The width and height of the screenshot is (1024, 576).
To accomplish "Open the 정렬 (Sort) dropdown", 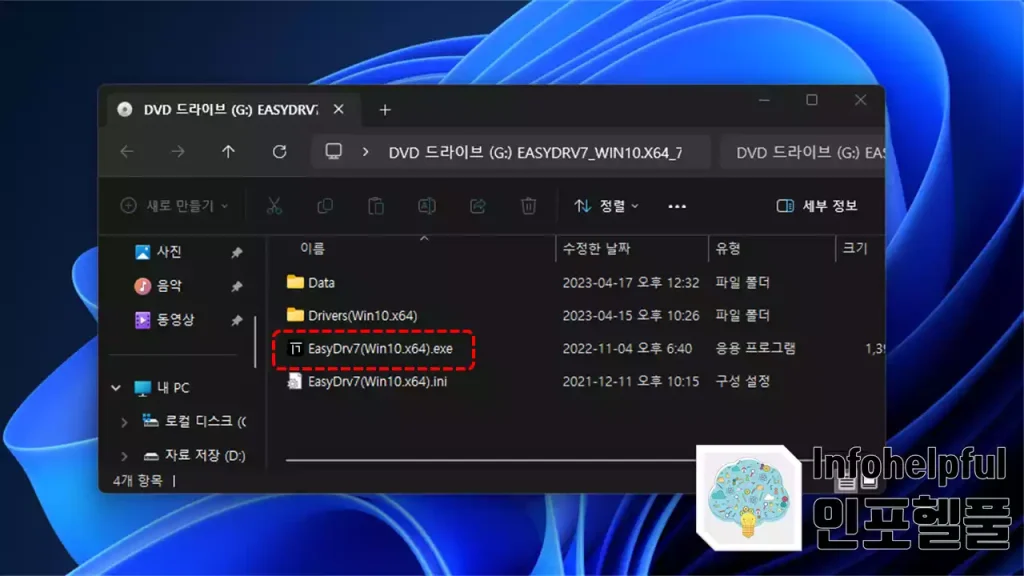I will click(606, 206).
